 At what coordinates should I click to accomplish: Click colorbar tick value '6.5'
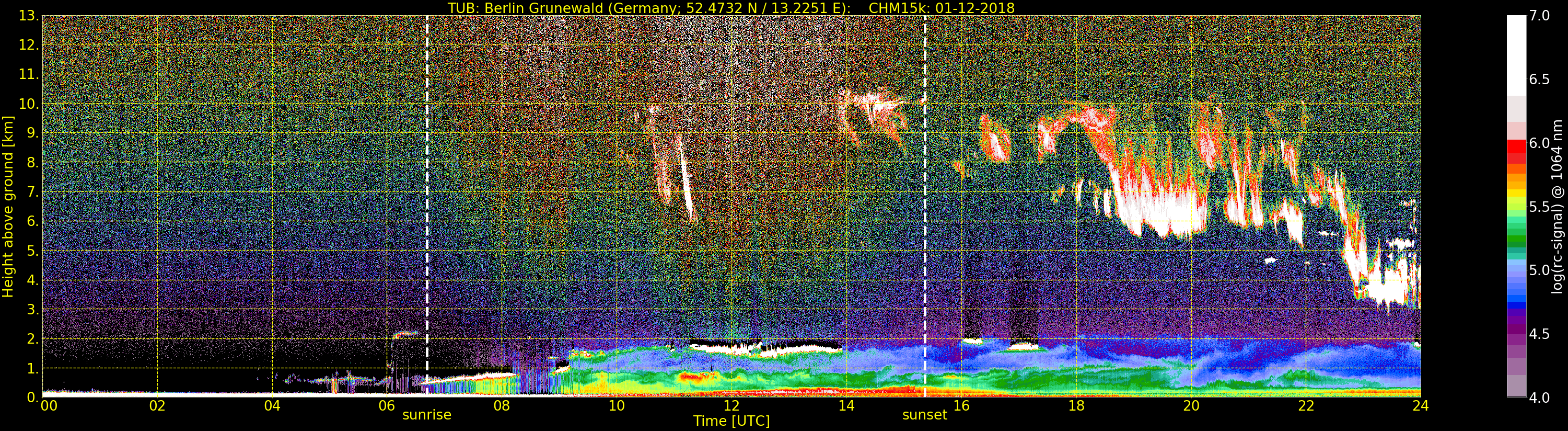point(1539,80)
